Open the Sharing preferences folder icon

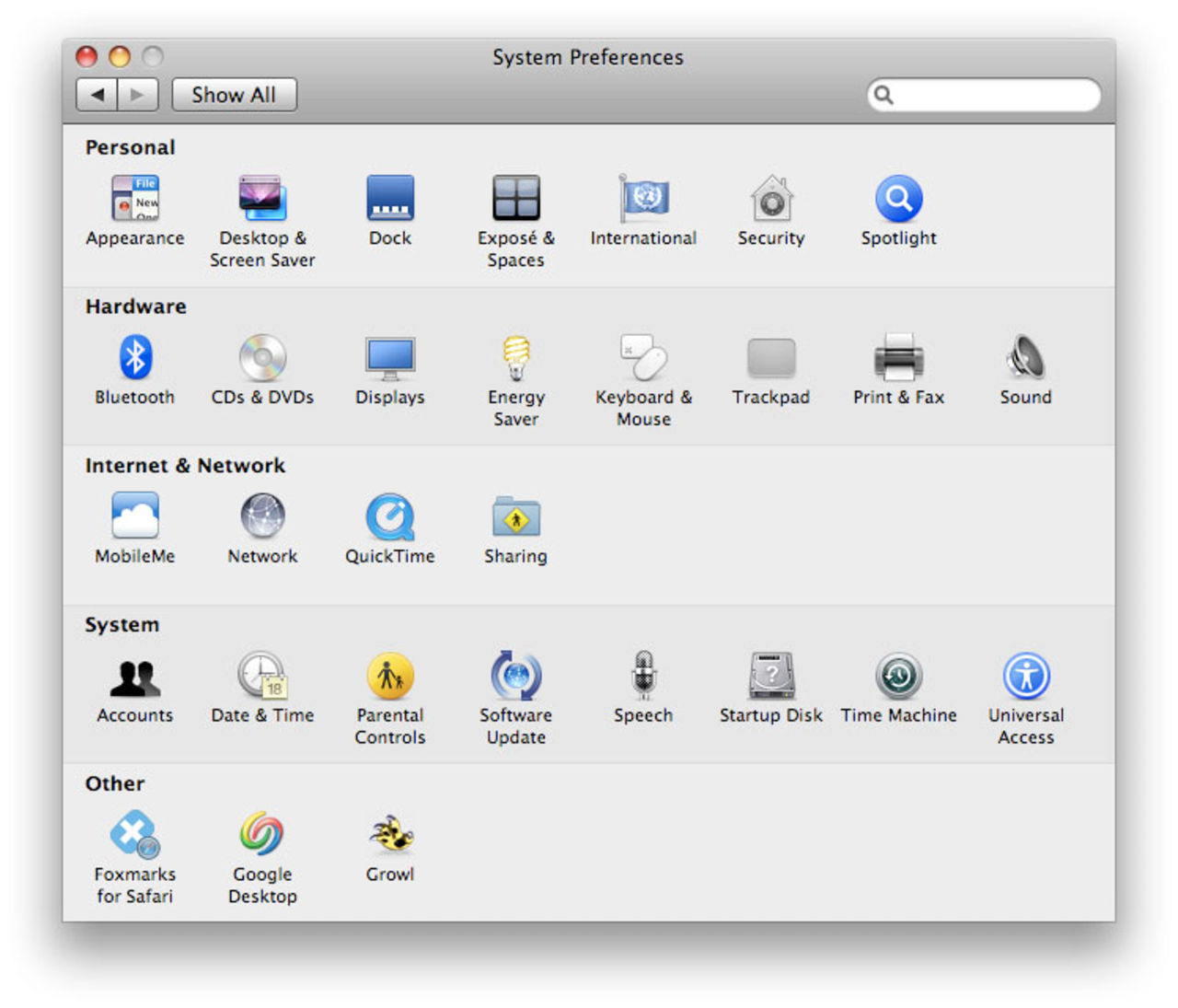515,516
